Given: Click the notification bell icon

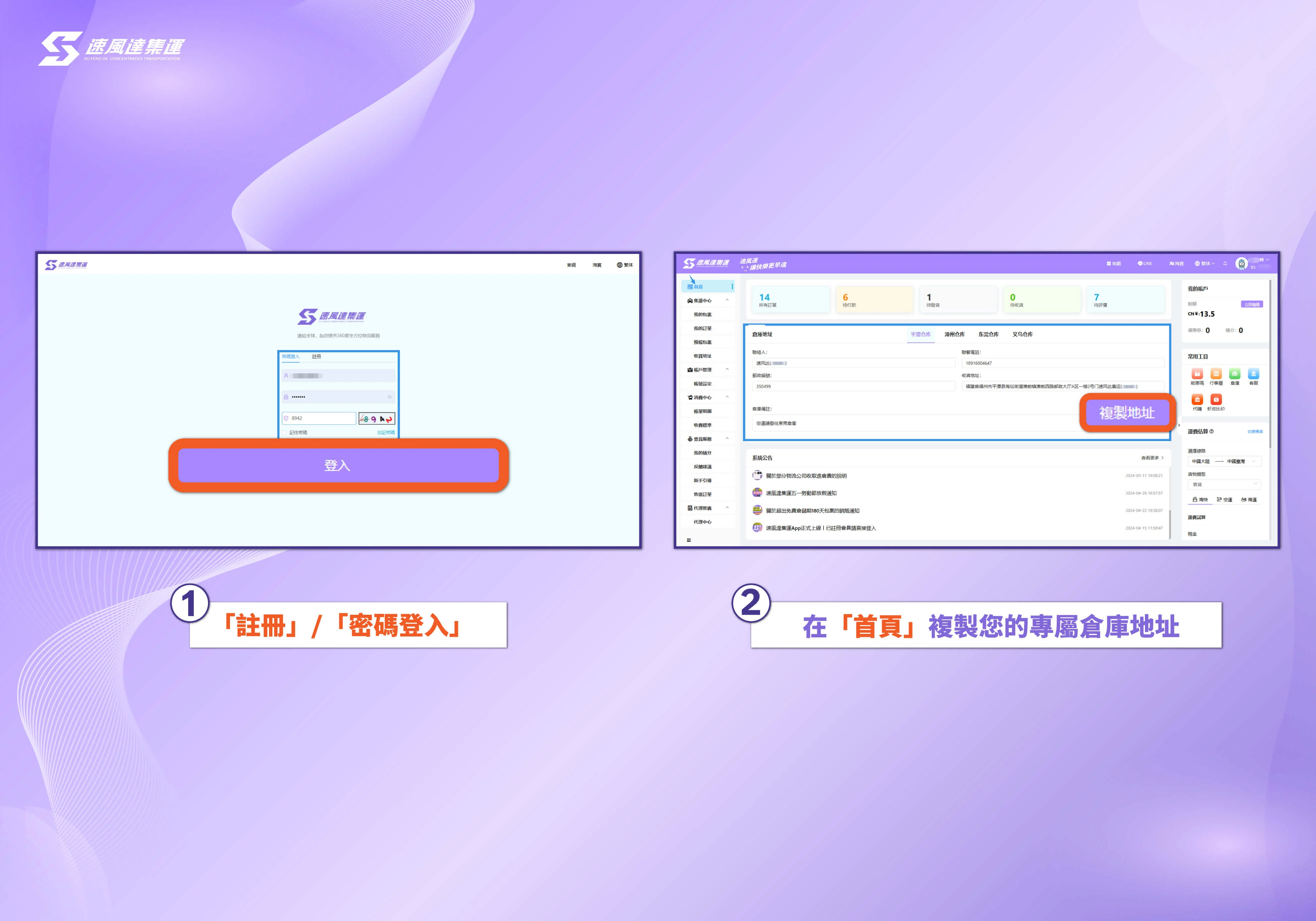Looking at the screenshot, I should [x=1225, y=263].
